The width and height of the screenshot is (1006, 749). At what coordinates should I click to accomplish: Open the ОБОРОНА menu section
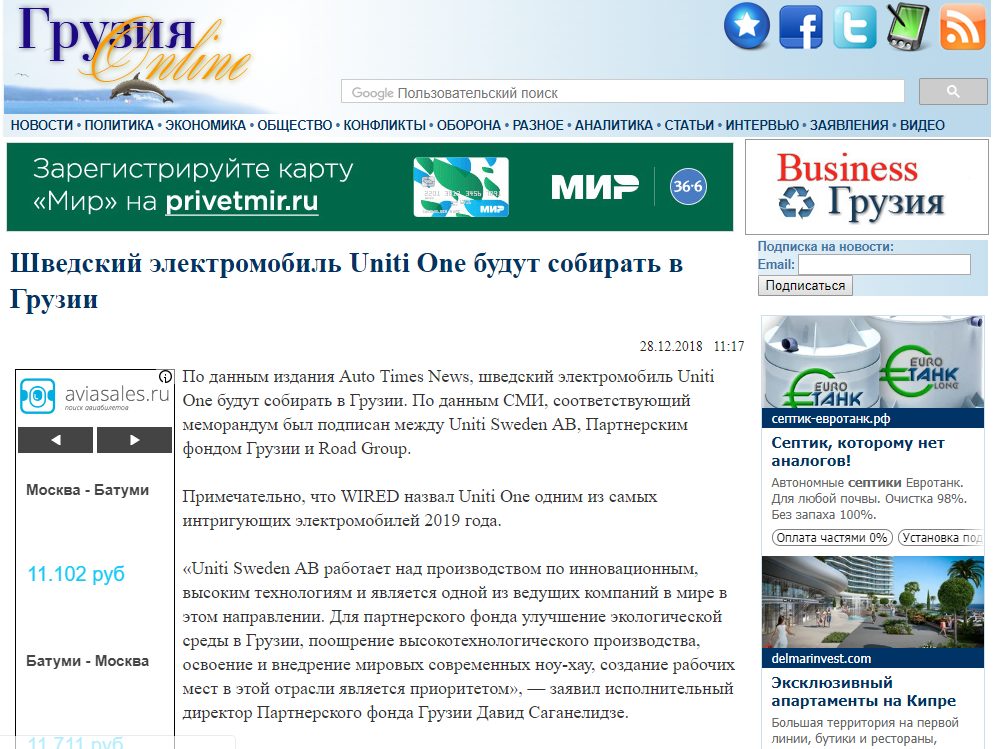(469, 125)
